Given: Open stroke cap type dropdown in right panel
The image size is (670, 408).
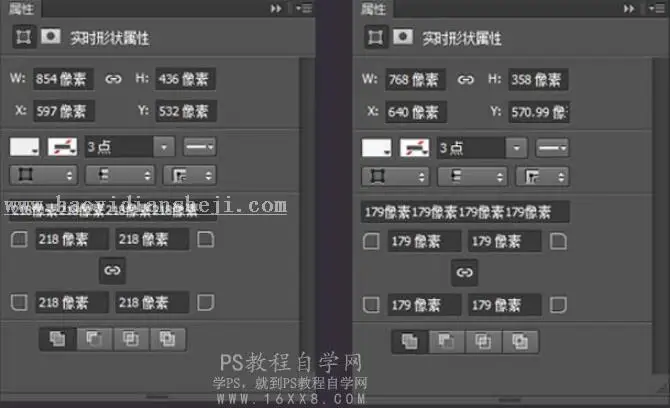Looking at the screenshot, I should [473, 176].
